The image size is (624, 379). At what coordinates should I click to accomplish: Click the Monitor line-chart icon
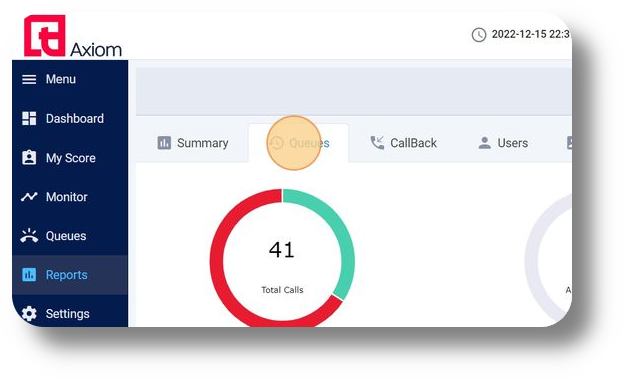[x=29, y=197]
